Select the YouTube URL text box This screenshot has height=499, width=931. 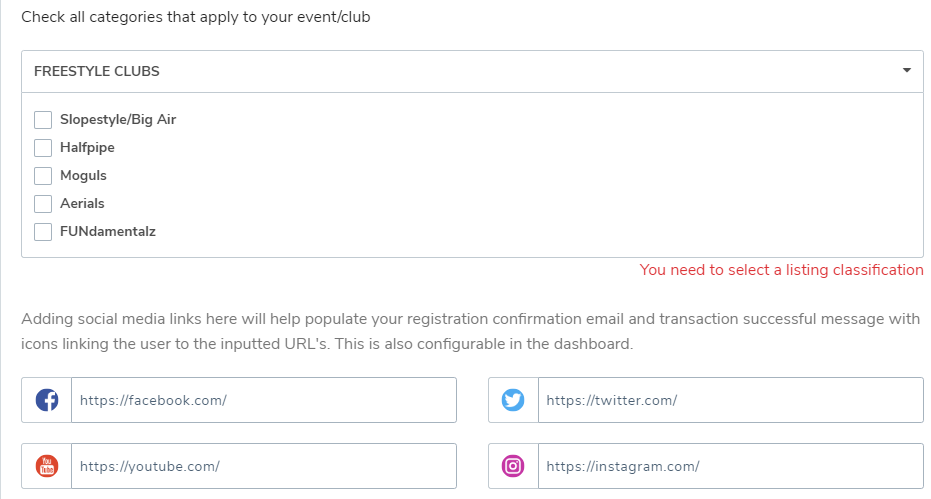click(x=263, y=466)
